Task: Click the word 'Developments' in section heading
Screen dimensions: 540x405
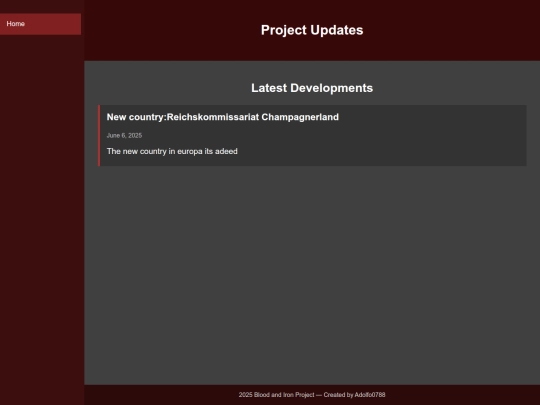Action: click(332, 88)
